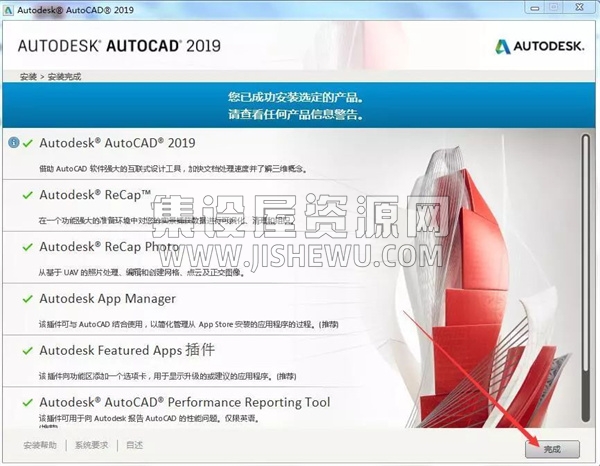Screen dimensions: 600x466
Task: Click the green checkmark next to ReCap Photo
Action: point(28,247)
